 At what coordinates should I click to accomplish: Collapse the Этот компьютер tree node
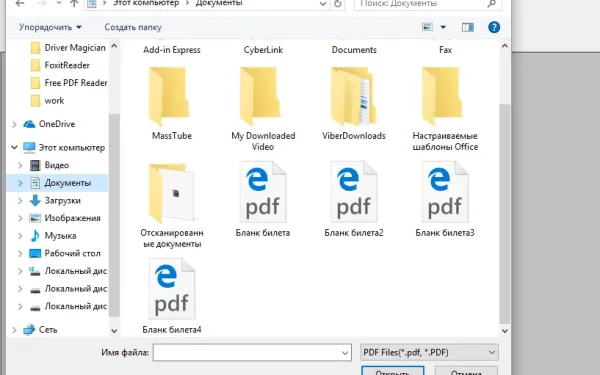(14, 147)
